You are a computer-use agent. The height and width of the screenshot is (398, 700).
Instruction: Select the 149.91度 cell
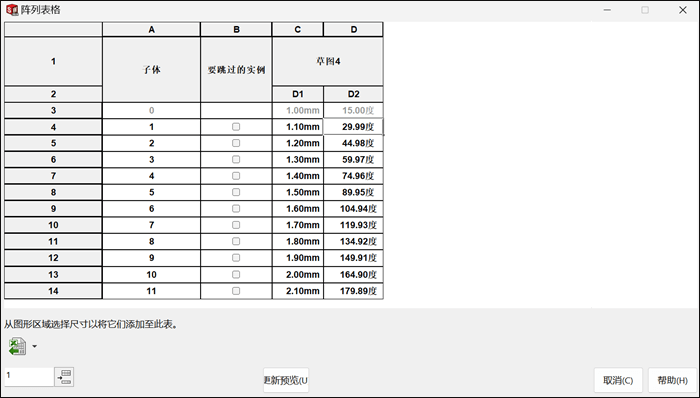click(x=353, y=258)
